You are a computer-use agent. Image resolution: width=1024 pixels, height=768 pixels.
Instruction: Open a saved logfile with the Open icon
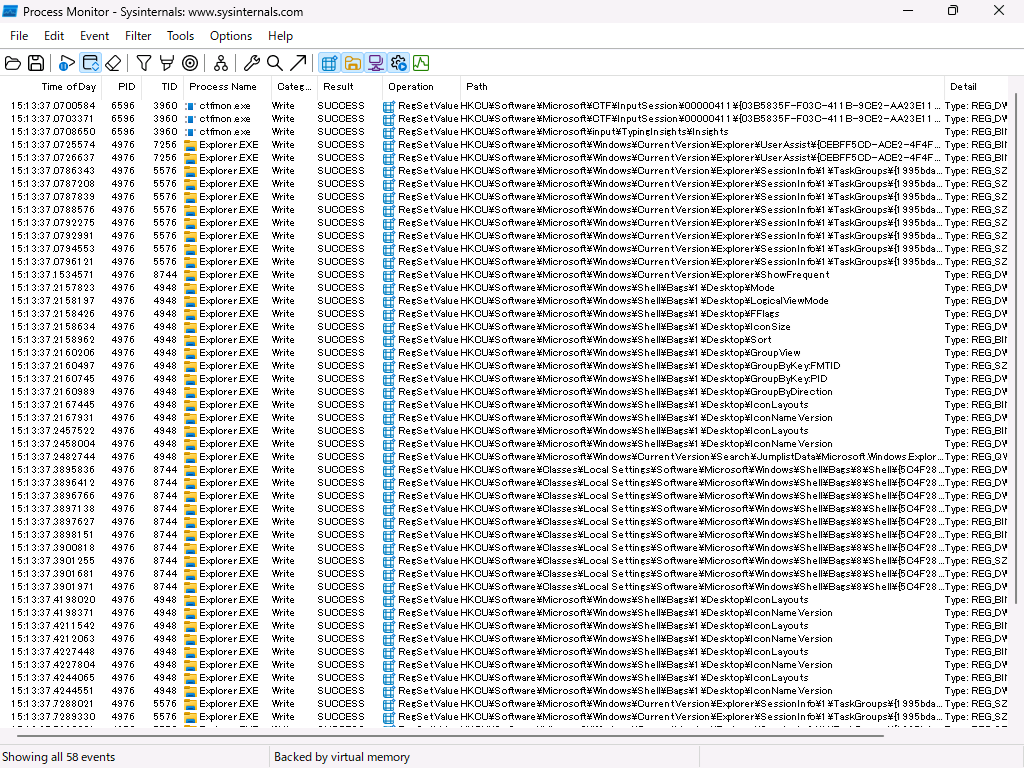tap(13, 62)
